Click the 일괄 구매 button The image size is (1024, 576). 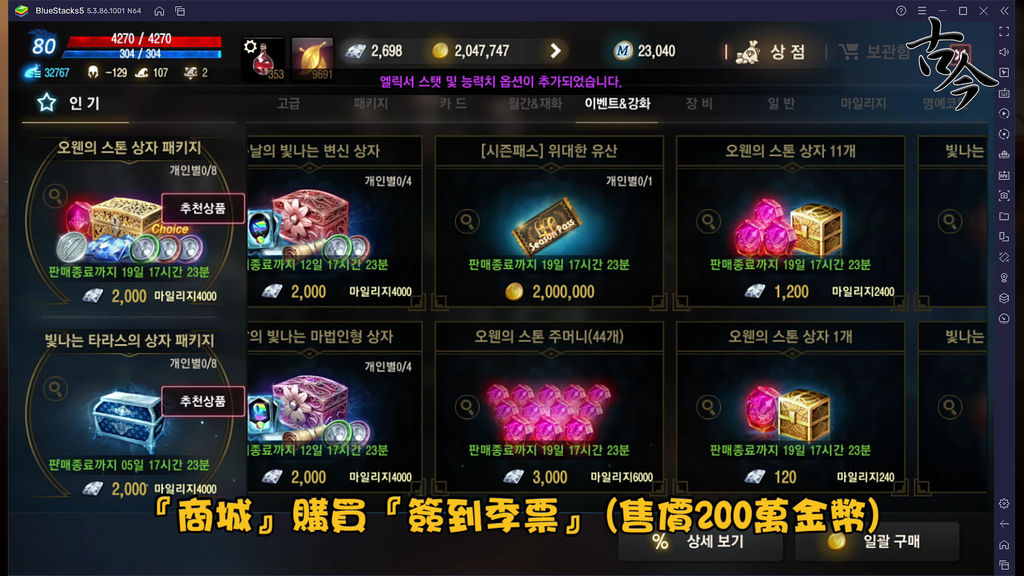point(876,541)
